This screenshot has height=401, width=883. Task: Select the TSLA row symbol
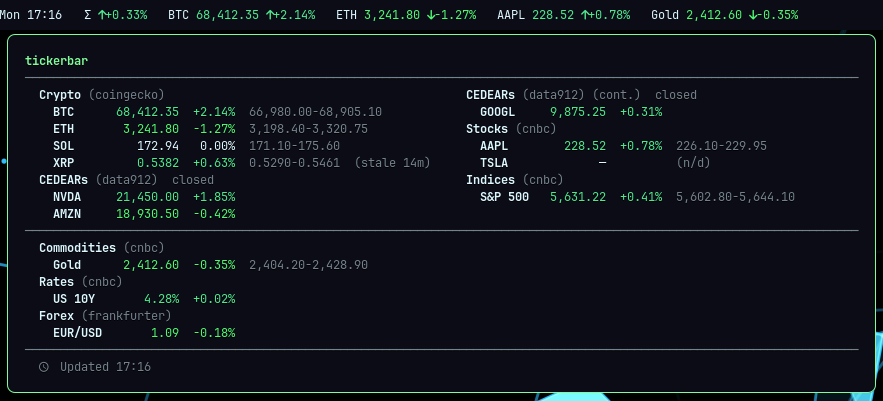coord(494,163)
